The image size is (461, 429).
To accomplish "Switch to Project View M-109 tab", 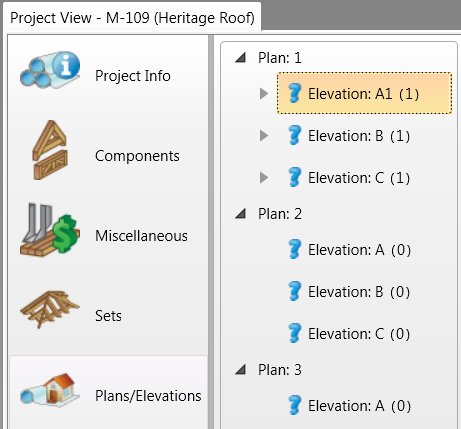I will [x=132, y=17].
